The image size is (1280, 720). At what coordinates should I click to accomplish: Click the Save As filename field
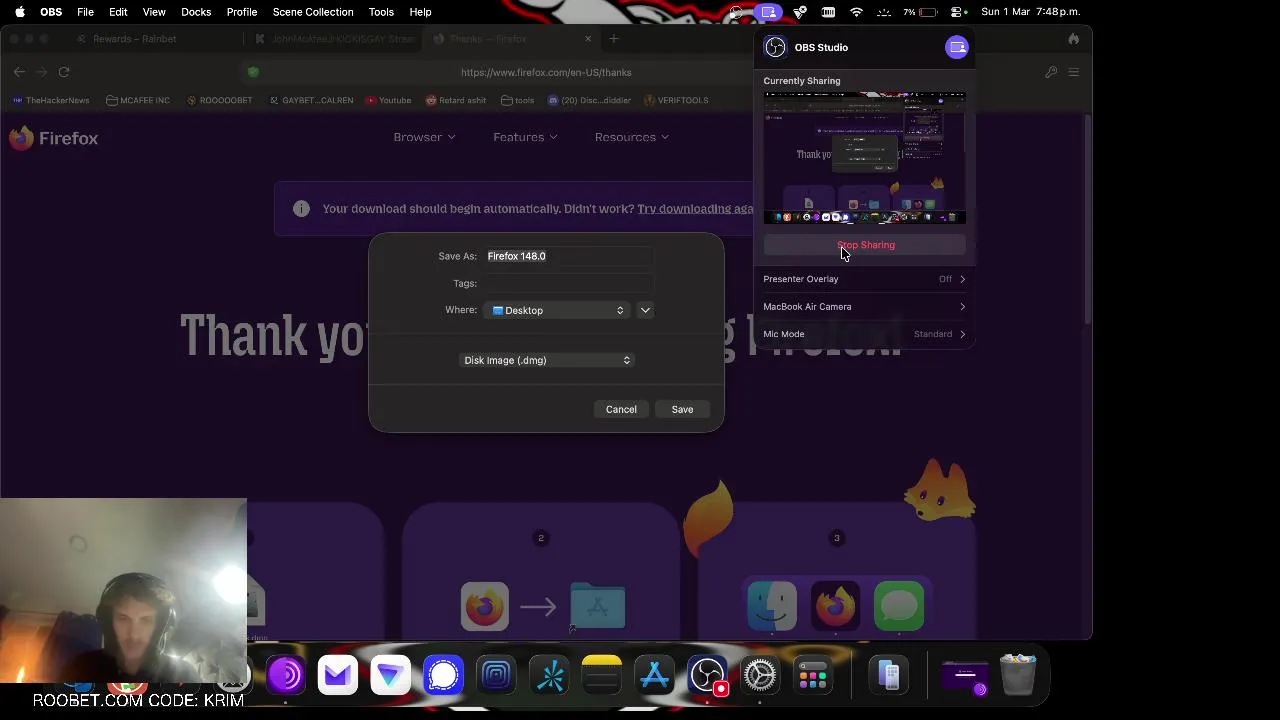[569, 256]
